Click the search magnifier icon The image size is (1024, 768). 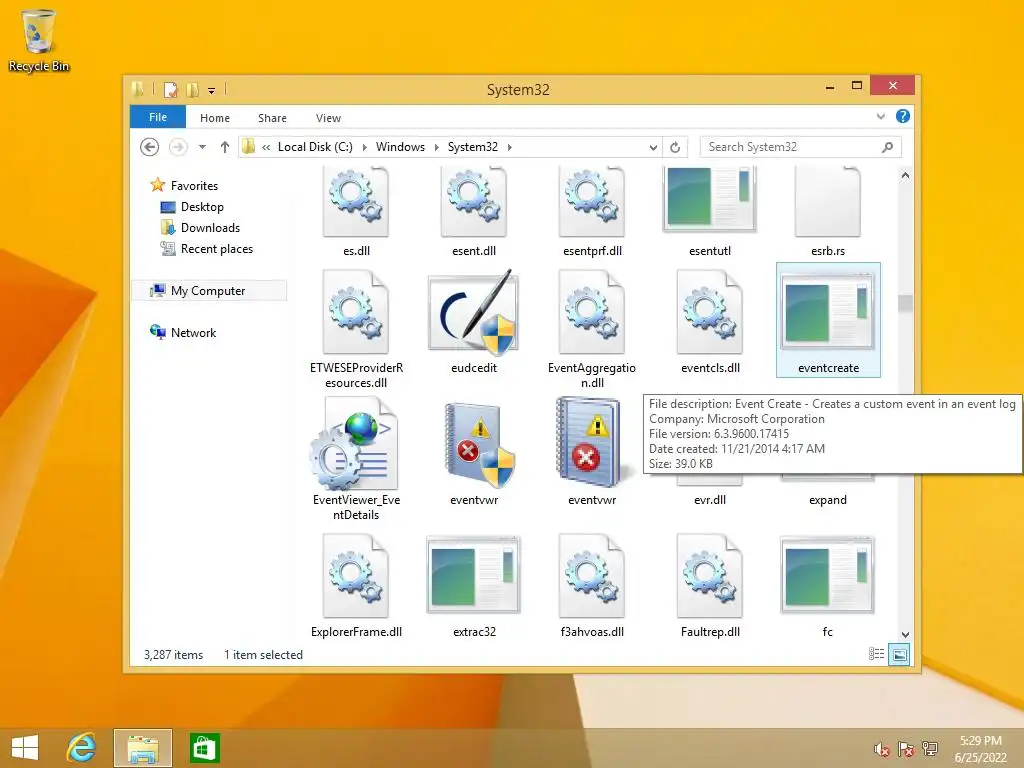[888, 148]
